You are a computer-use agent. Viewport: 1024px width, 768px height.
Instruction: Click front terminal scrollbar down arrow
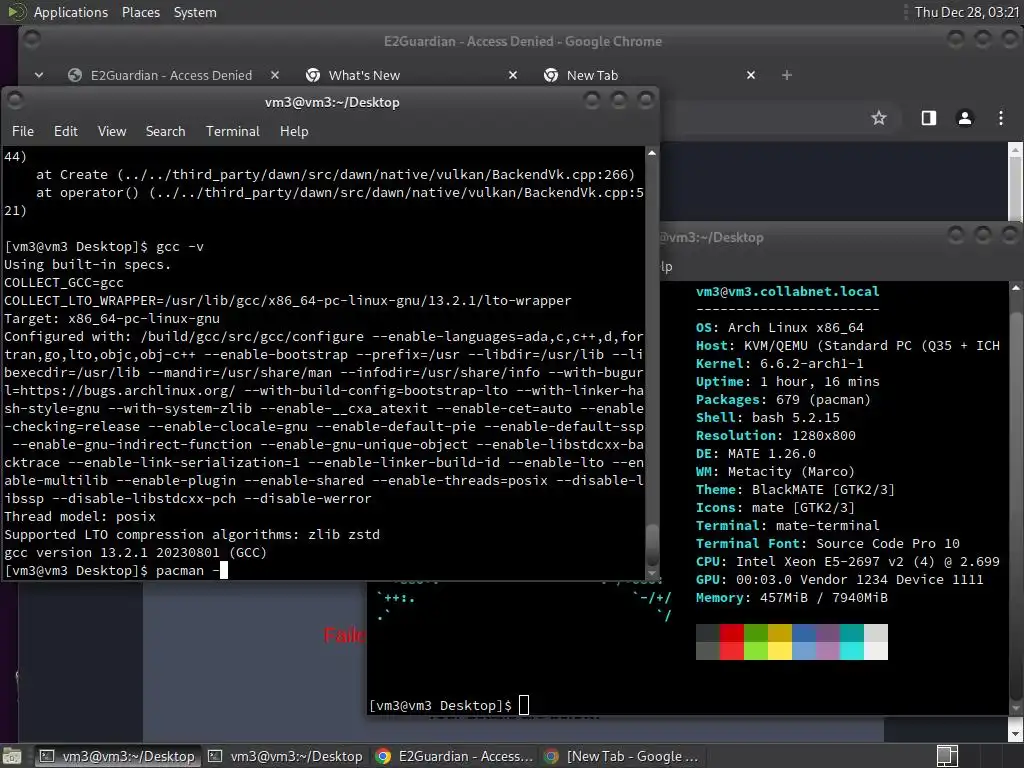[x=652, y=573]
